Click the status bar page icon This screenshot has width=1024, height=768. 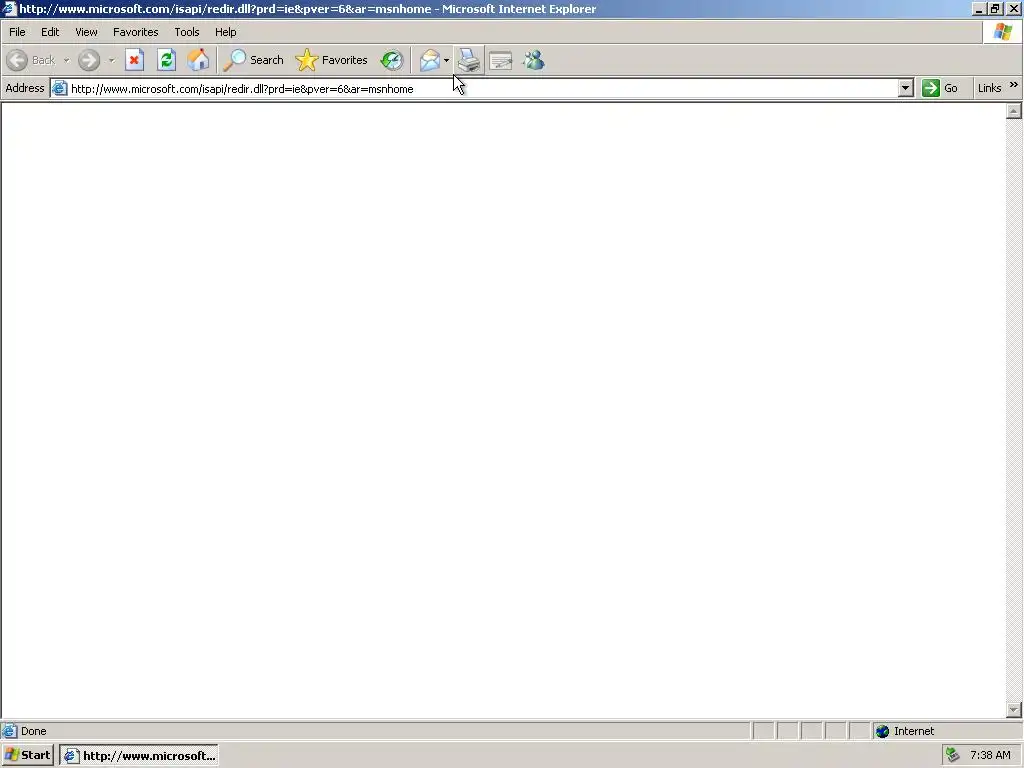pos(9,731)
